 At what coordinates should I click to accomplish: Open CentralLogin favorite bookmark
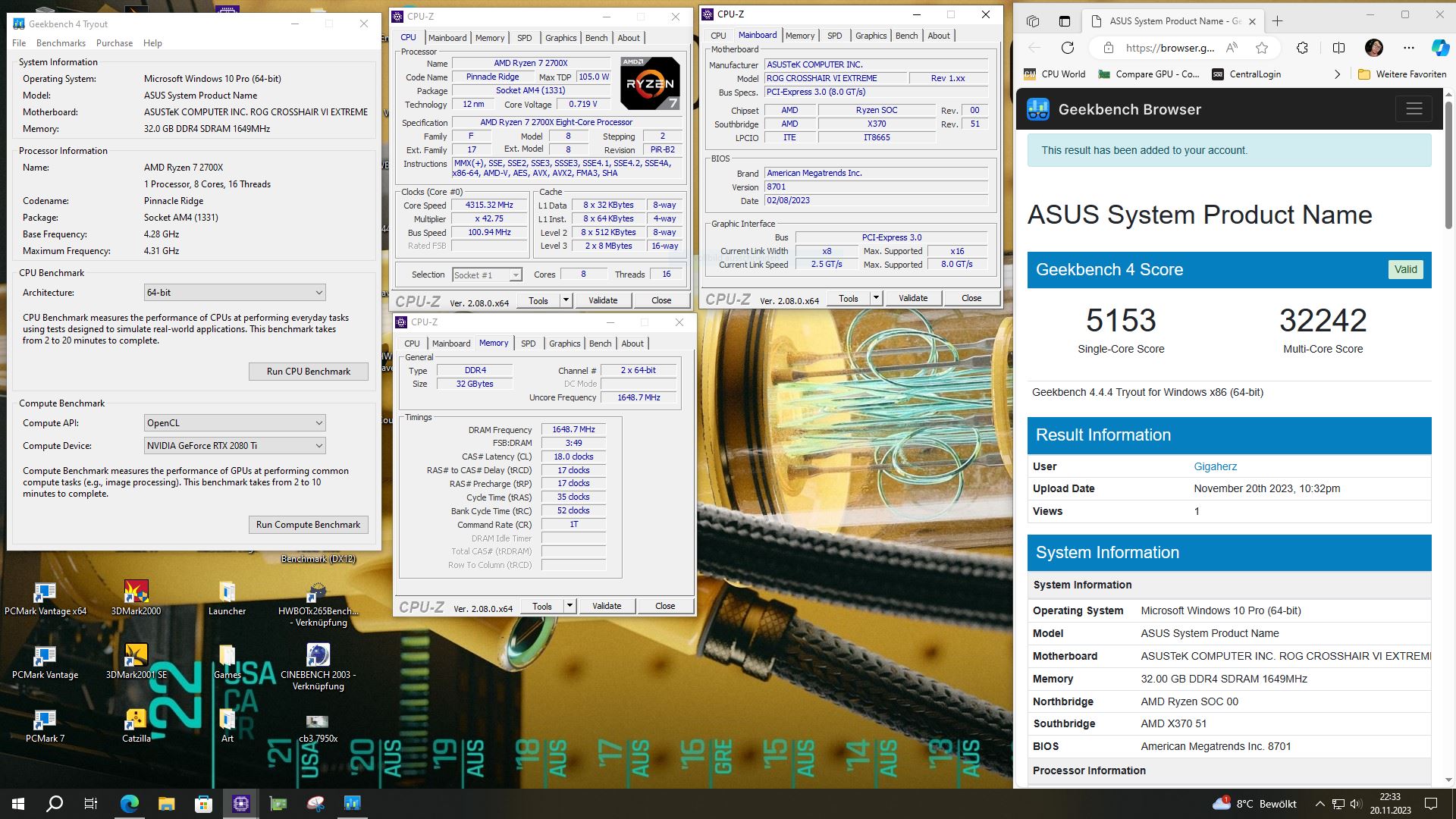pos(1246,74)
